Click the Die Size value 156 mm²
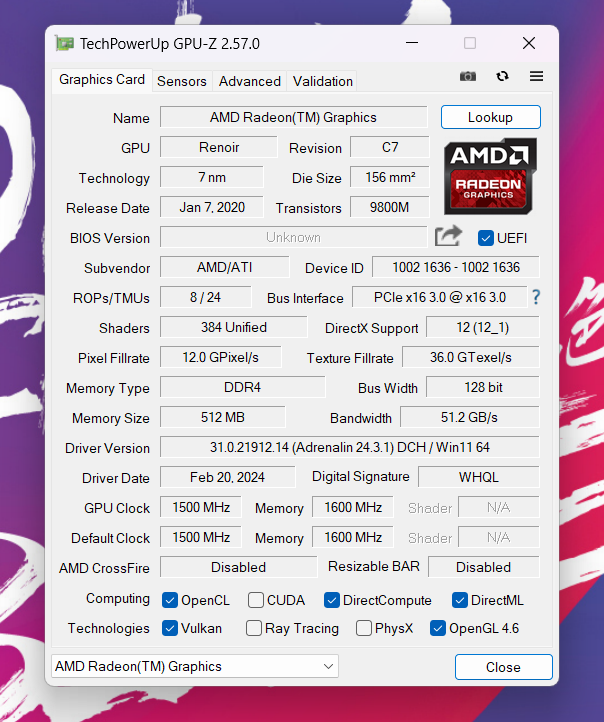Screen dimensions: 604x722 point(389,177)
